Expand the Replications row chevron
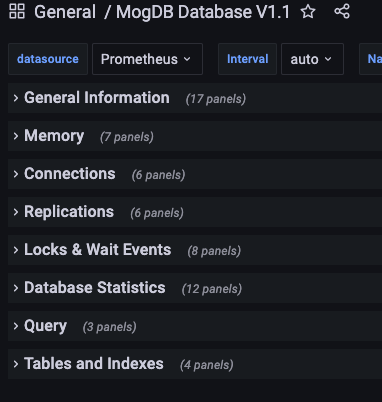 point(16,212)
